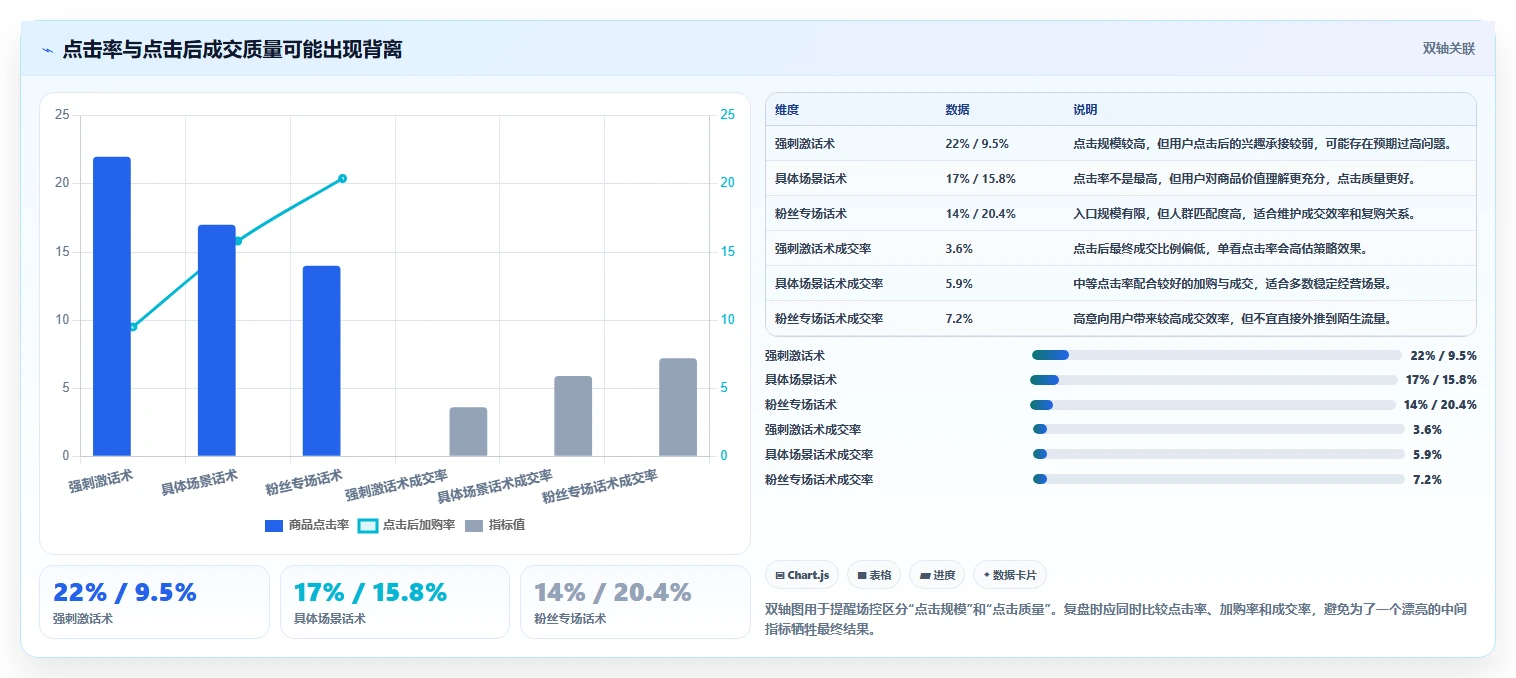Click the 双轴关联 tag in the header

(x=1449, y=48)
